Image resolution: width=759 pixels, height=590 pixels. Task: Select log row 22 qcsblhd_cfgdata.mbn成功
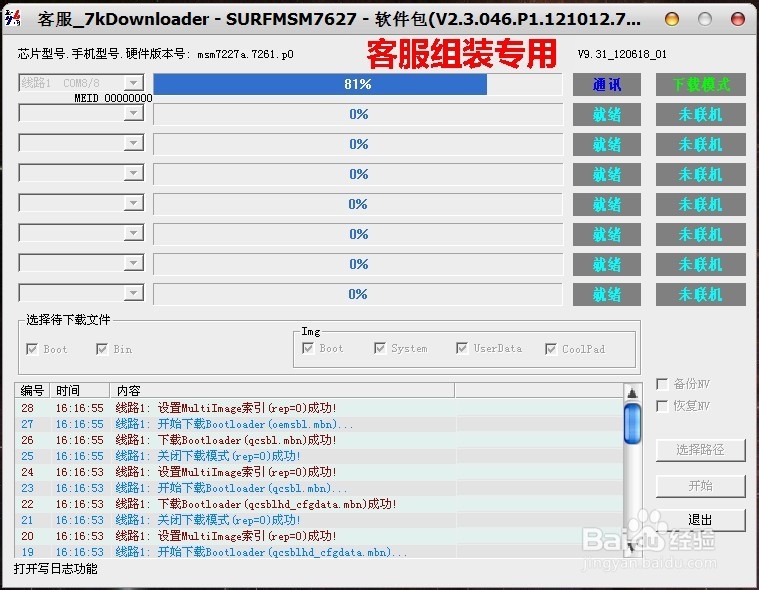(319, 504)
